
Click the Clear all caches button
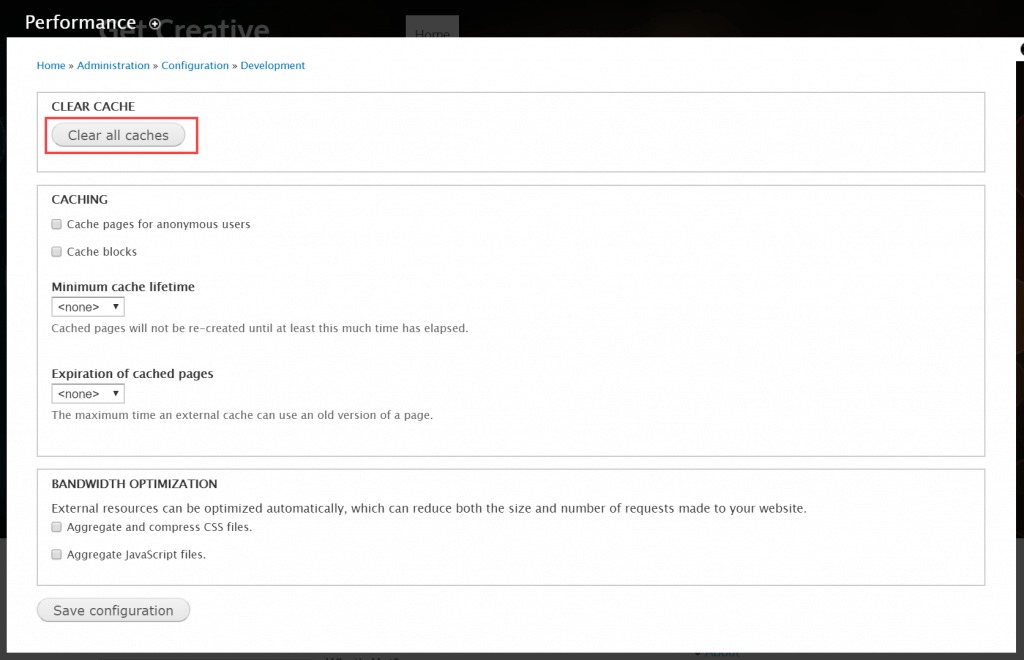(118, 135)
